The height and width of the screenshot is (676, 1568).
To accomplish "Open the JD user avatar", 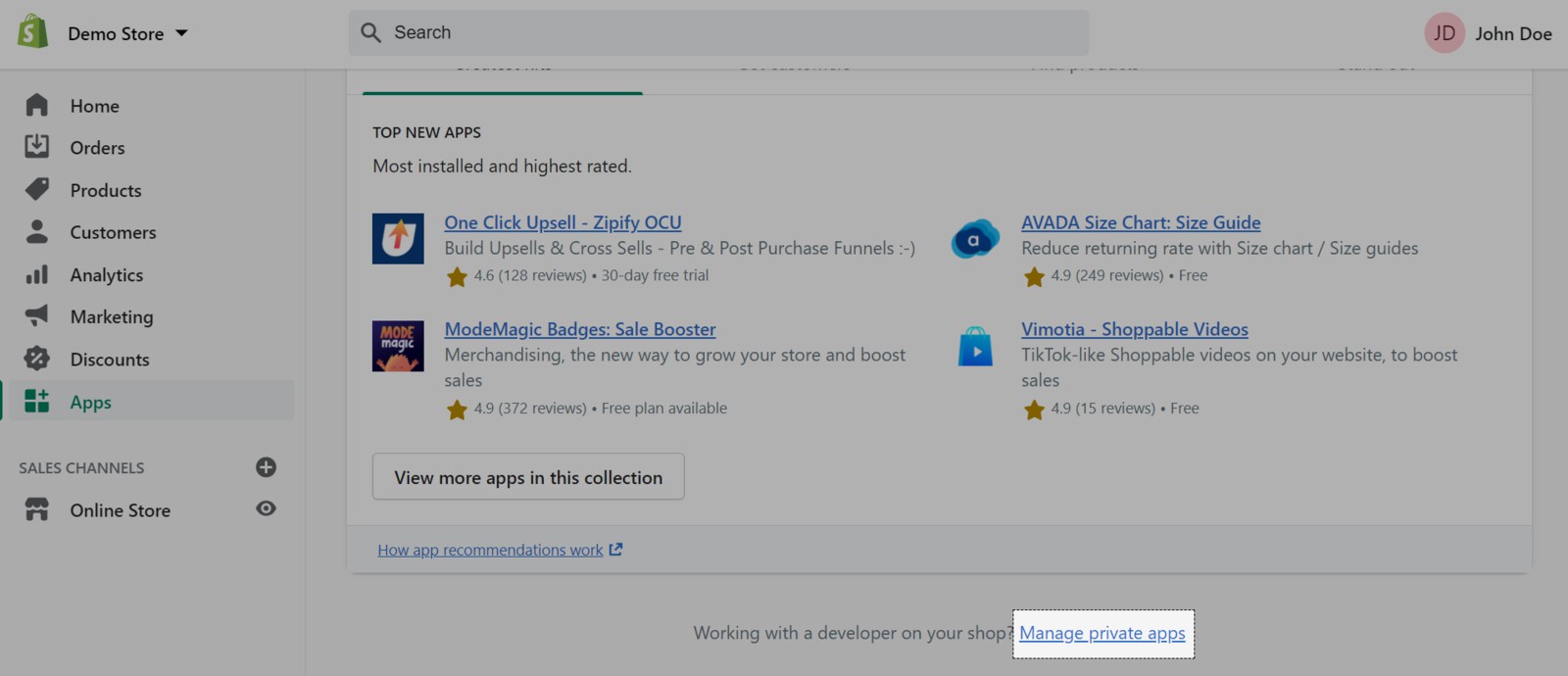I will pyautogui.click(x=1444, y=33).
